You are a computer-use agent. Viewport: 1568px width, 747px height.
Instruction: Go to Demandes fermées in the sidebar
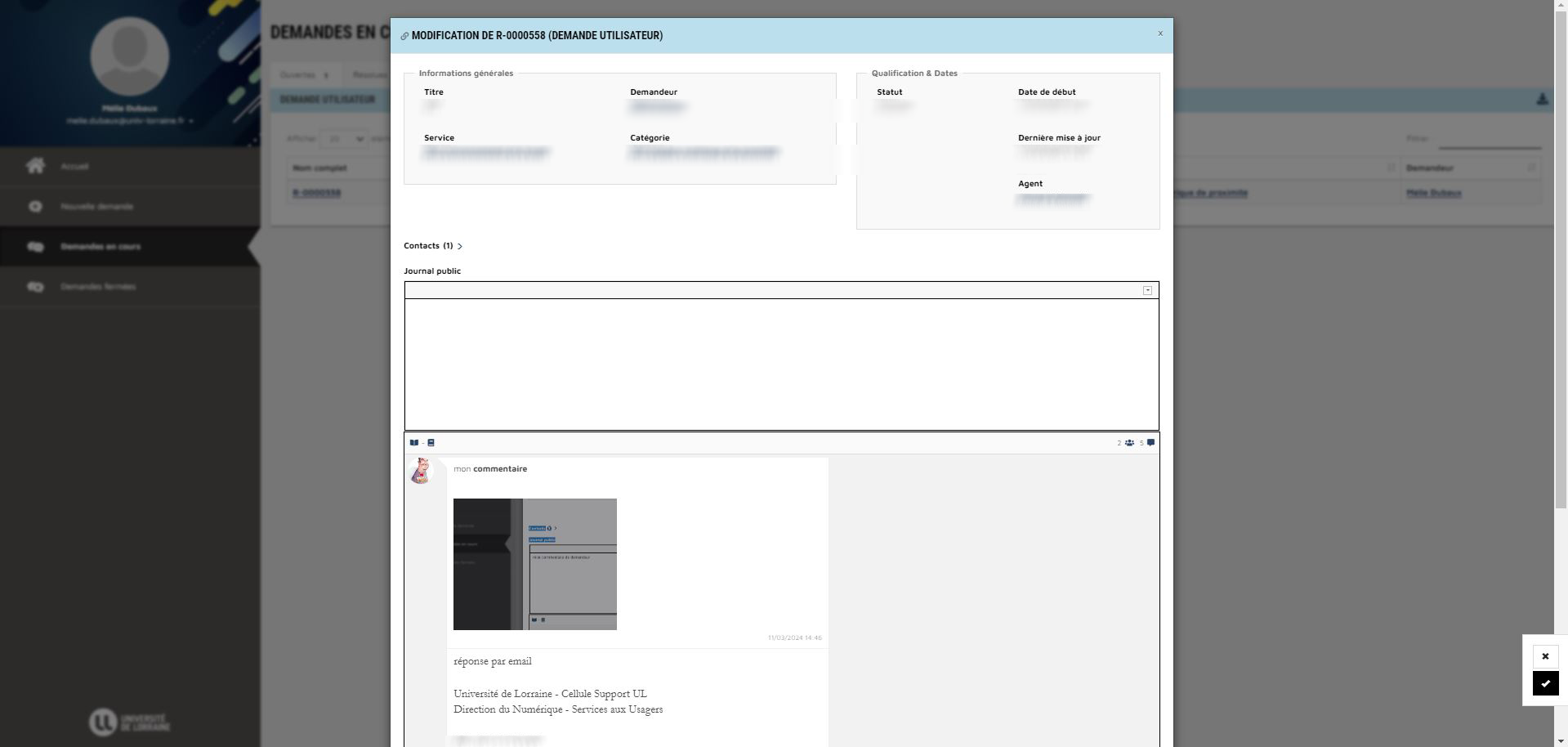(x=98, y=287)
